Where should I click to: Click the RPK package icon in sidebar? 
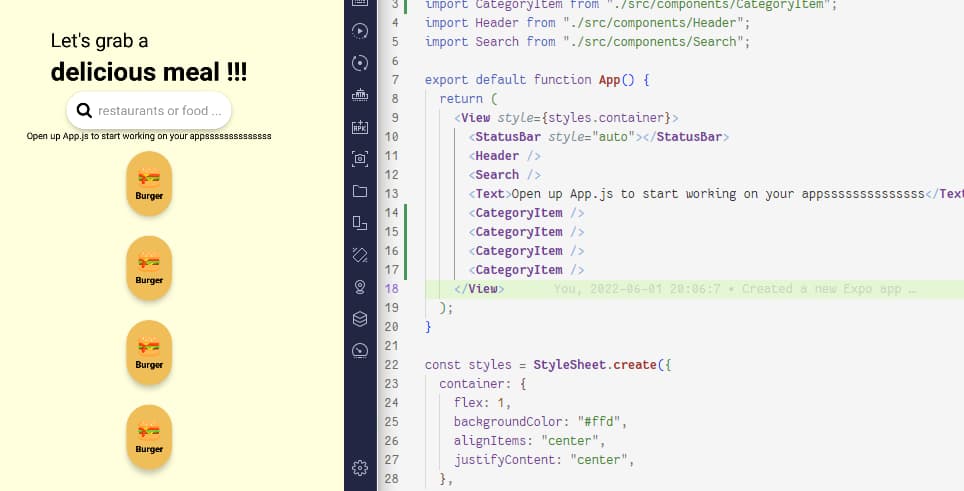click(360, 127)
